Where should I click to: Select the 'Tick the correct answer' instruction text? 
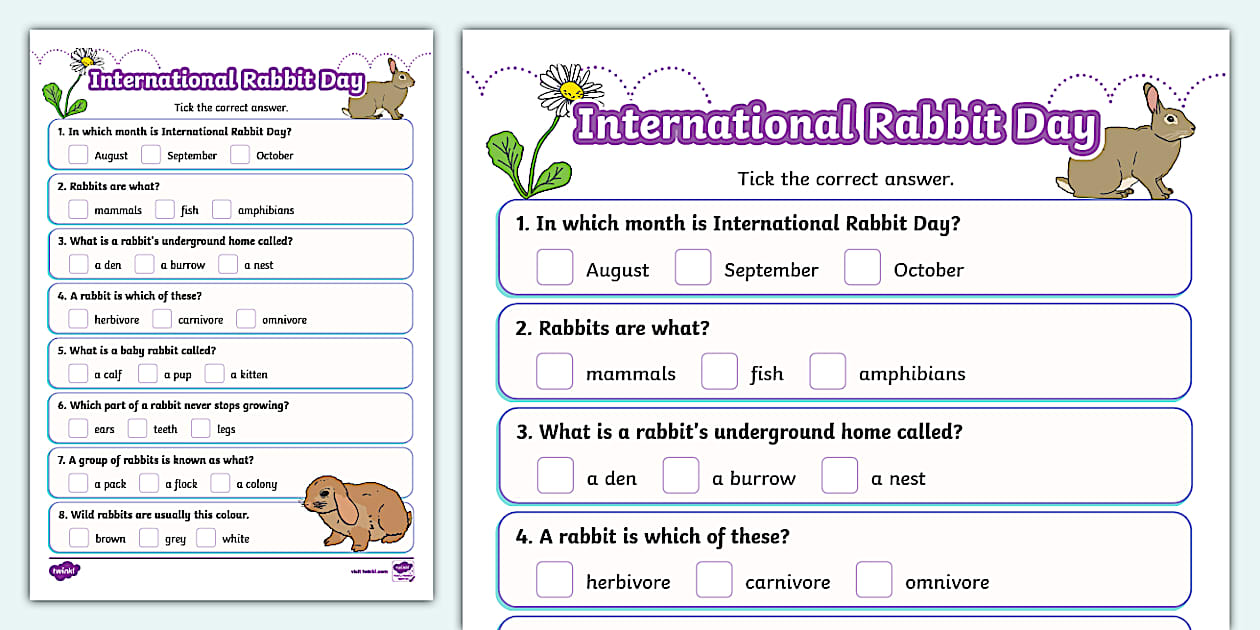[845, 179]
